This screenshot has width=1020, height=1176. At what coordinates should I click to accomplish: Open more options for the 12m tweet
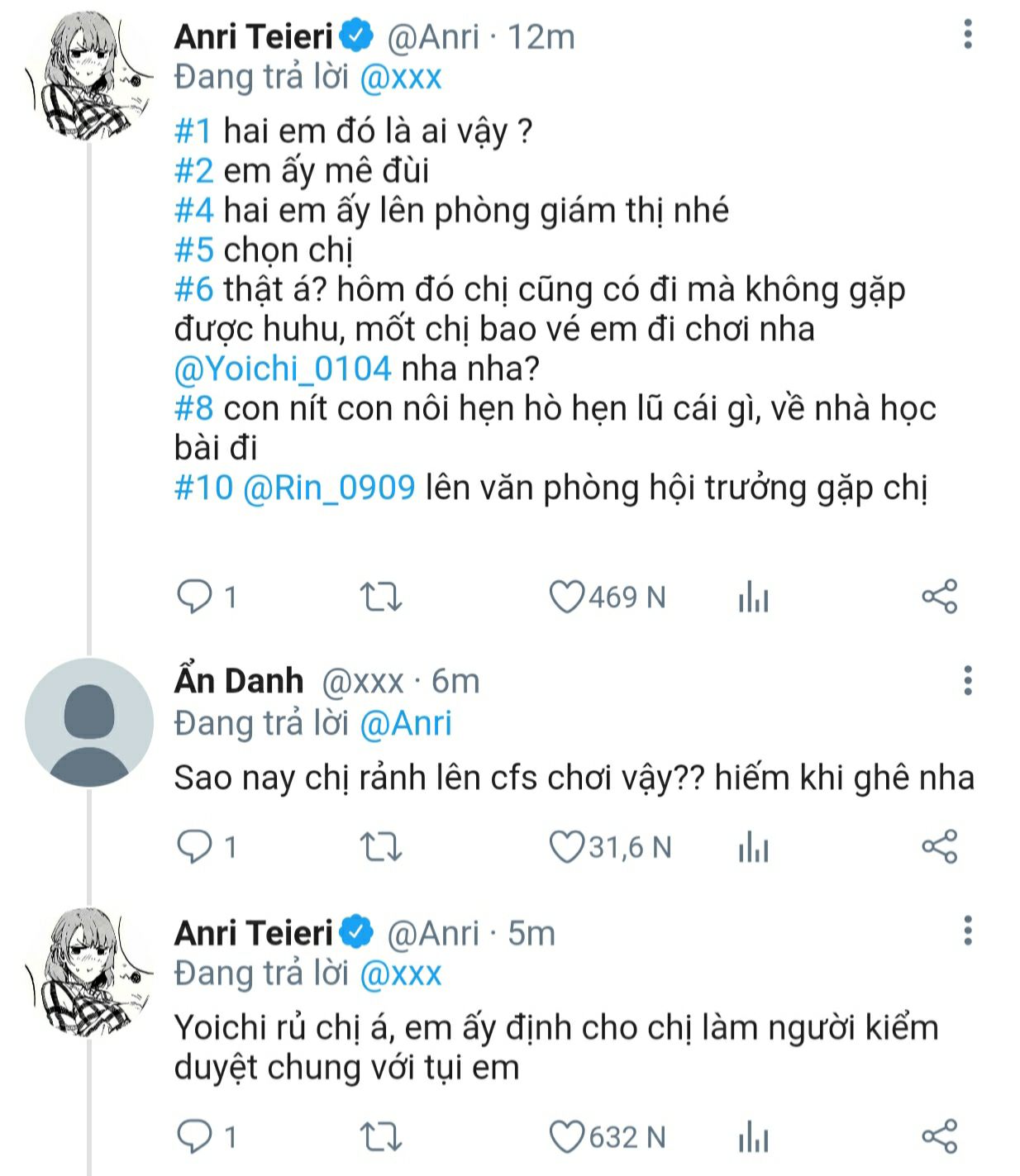click(x=968, y=35)
